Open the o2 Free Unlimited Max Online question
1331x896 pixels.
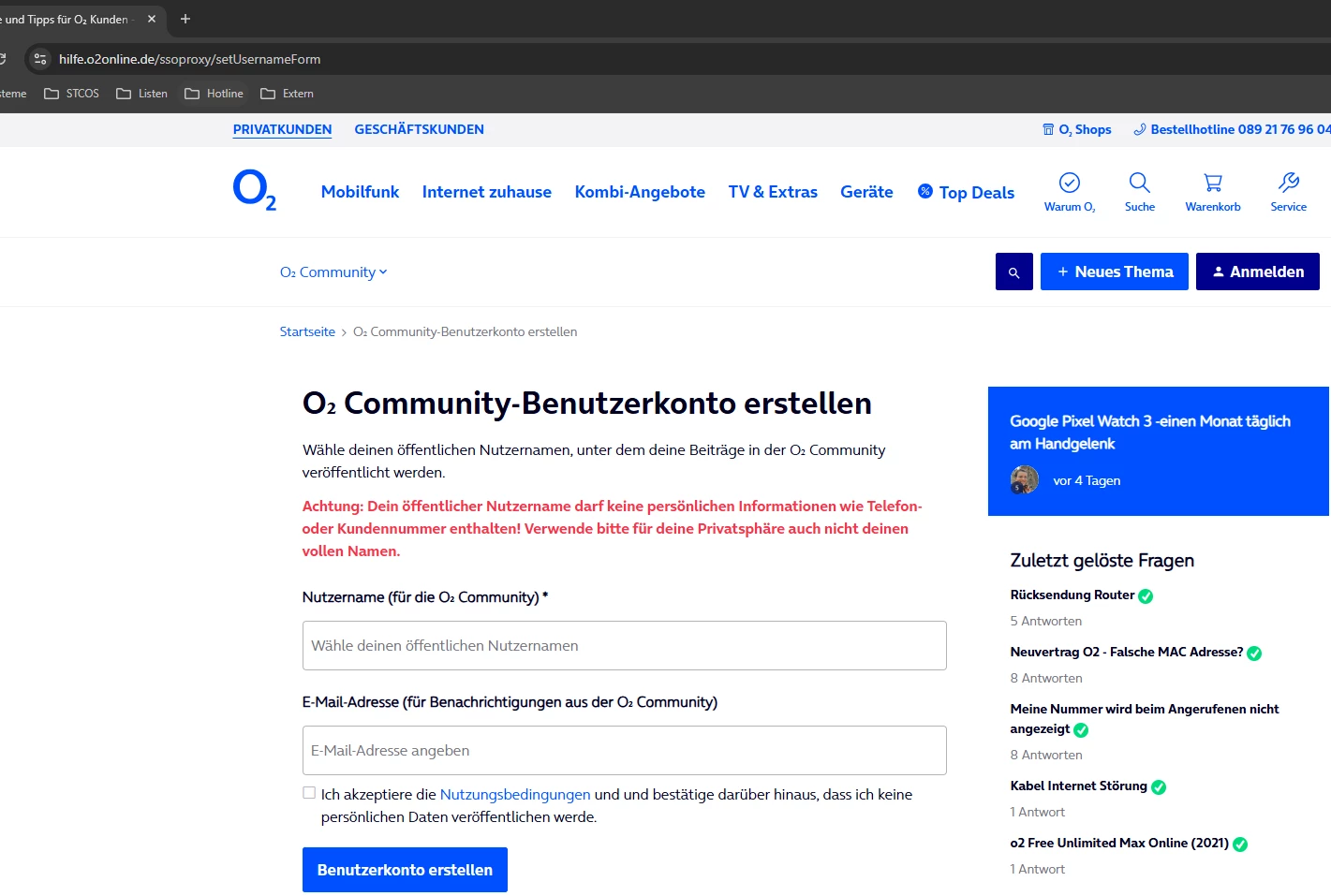(1119, 843)
